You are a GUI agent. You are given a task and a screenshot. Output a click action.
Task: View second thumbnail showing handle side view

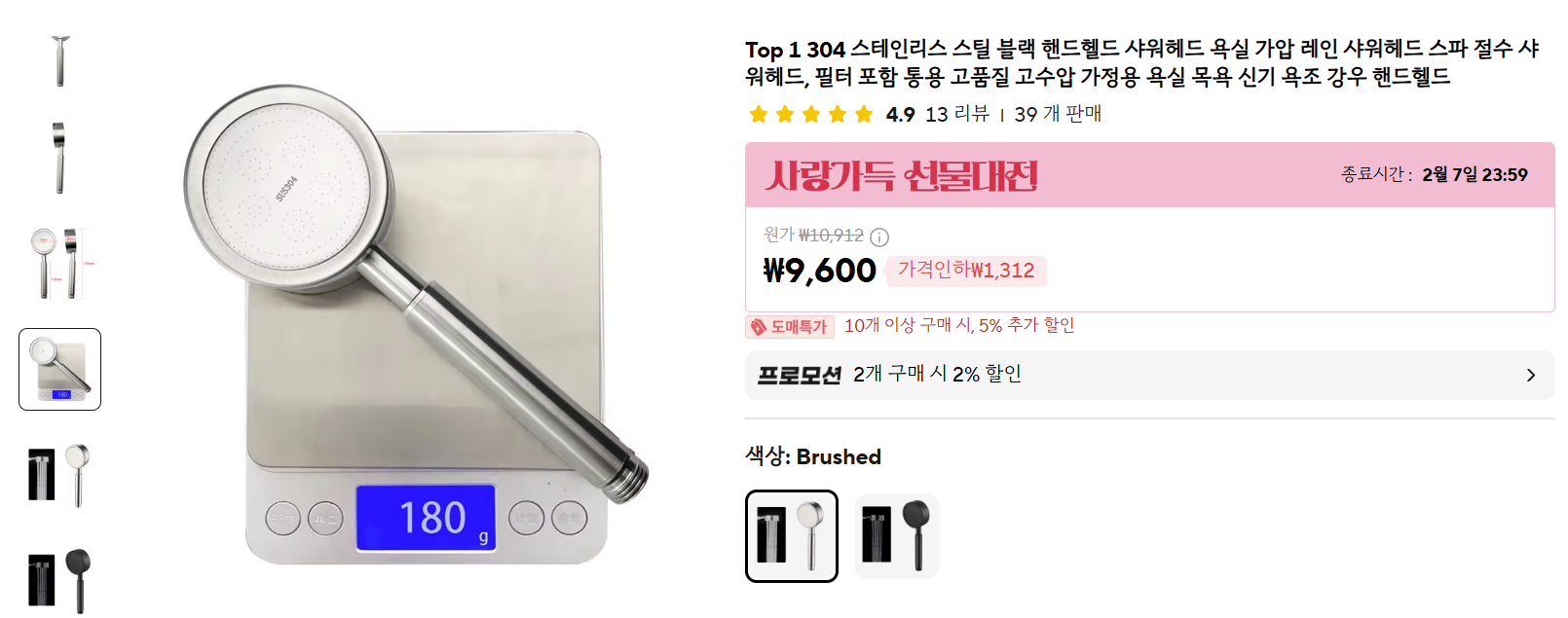pyautogui.click(x=60, y=158)
